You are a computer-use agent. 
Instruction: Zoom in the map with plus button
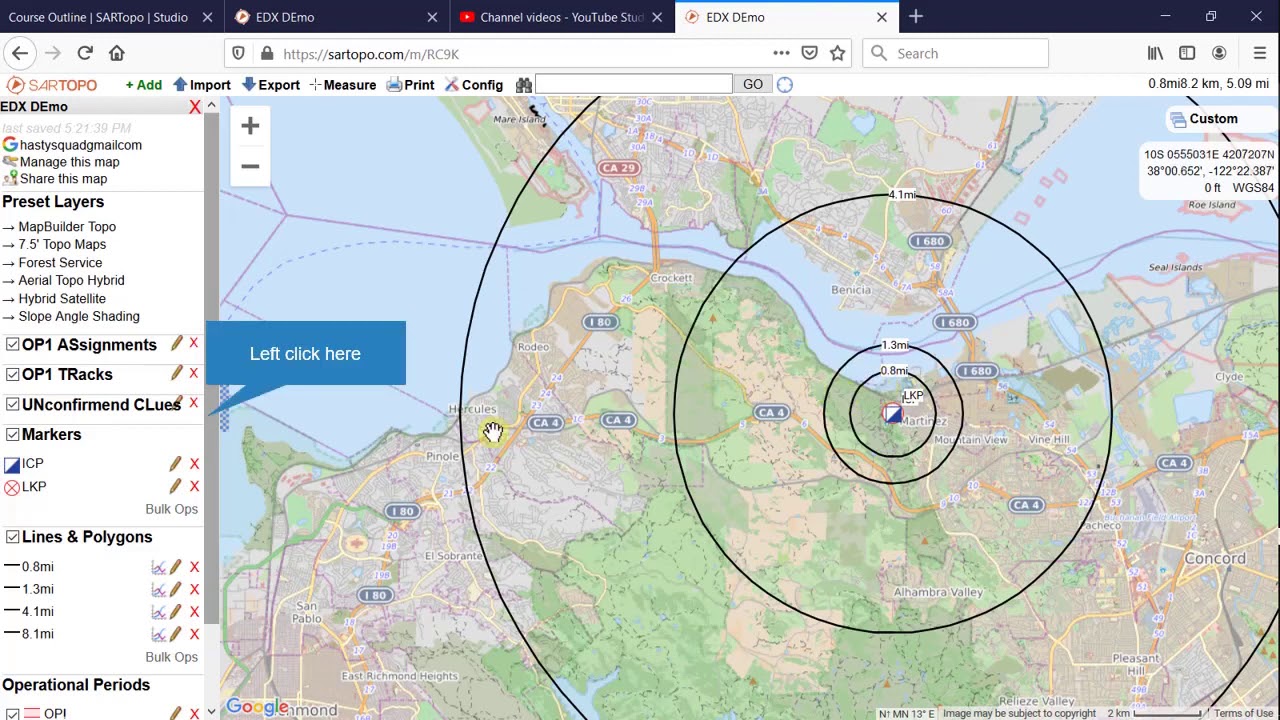pos(250,126)
